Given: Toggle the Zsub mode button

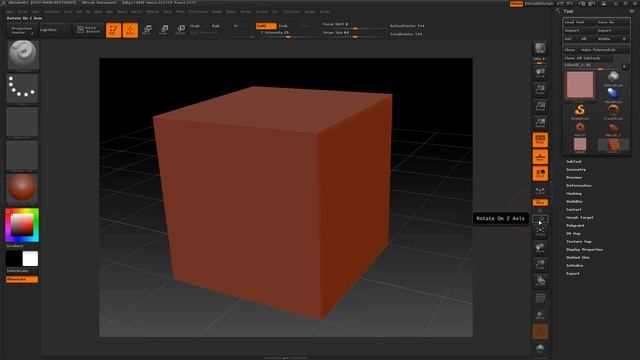Looking at the screenshot, I should coord(283,26).
